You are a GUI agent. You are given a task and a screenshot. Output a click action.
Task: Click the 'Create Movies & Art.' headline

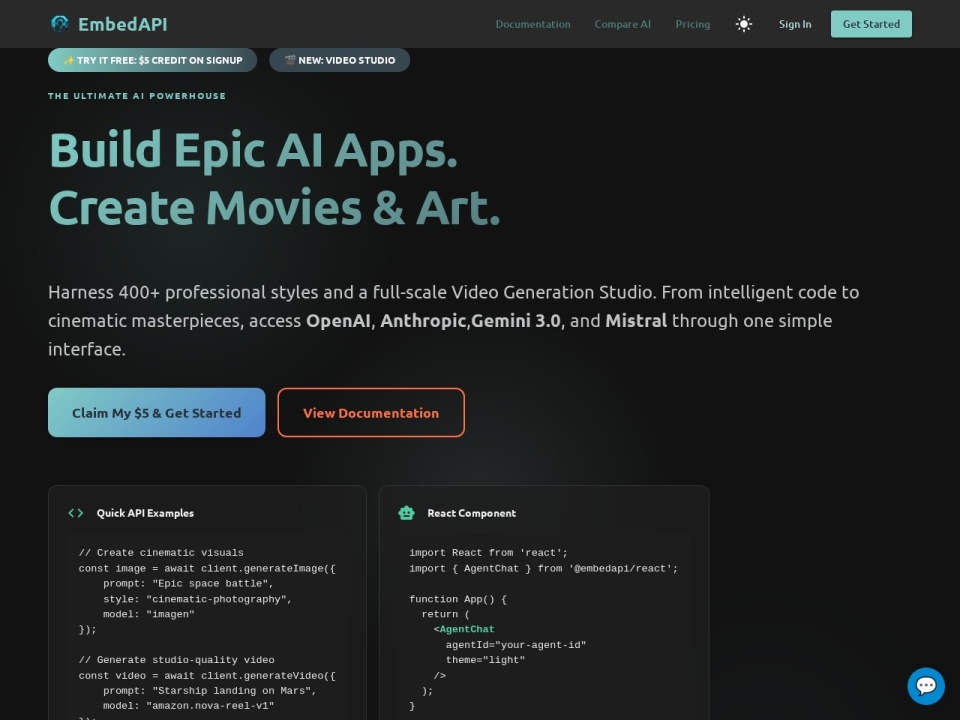(275, 208)
